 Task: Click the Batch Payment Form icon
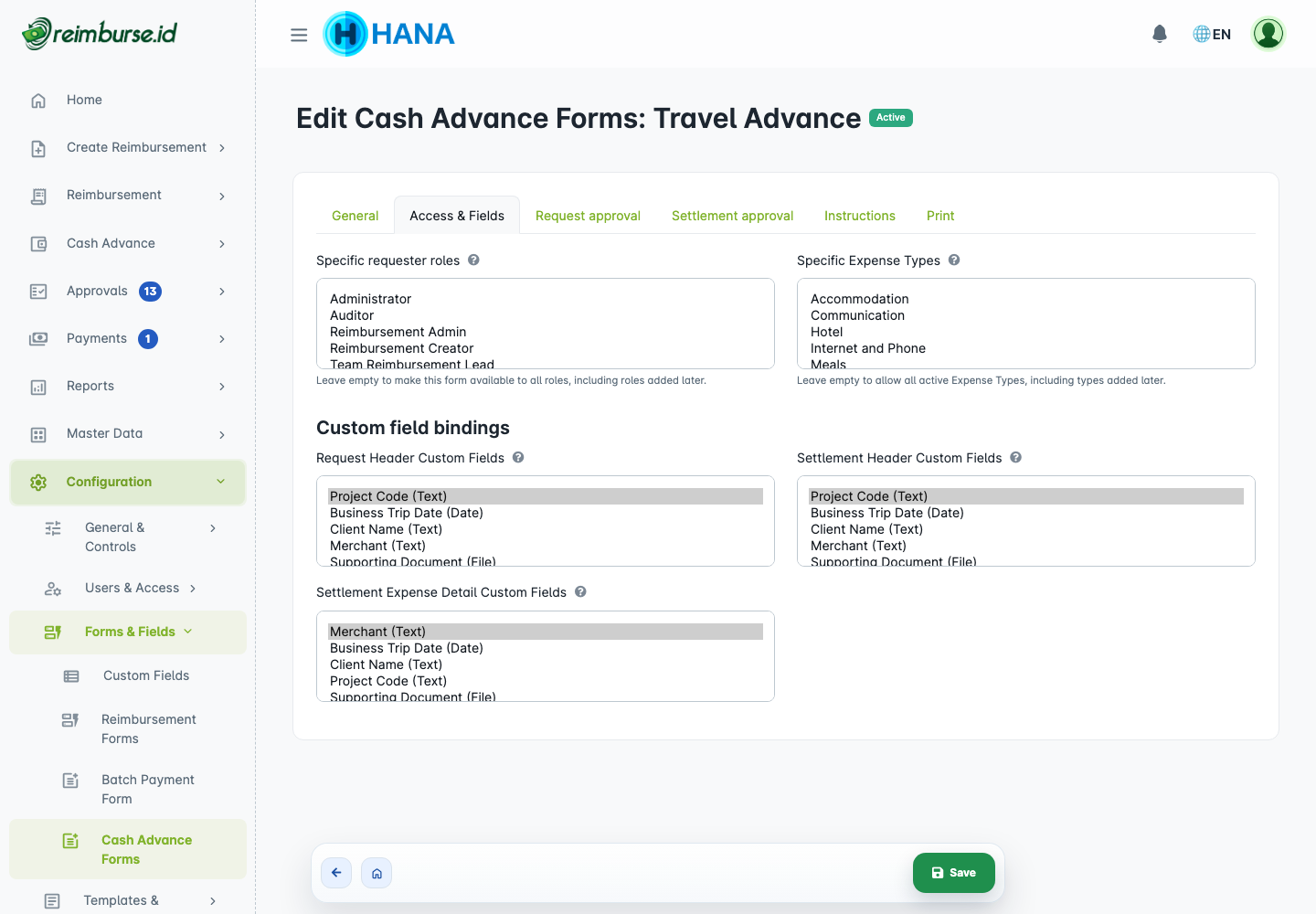click(x=70, y=780)
